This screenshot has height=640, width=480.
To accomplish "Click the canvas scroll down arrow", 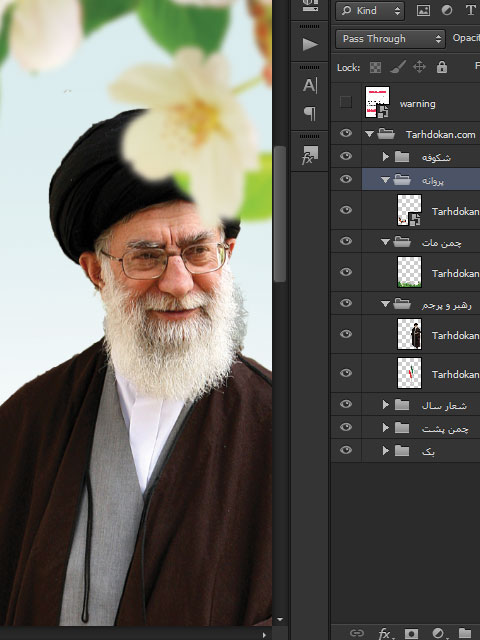I will pyautogui.click(x=280, y=620).
